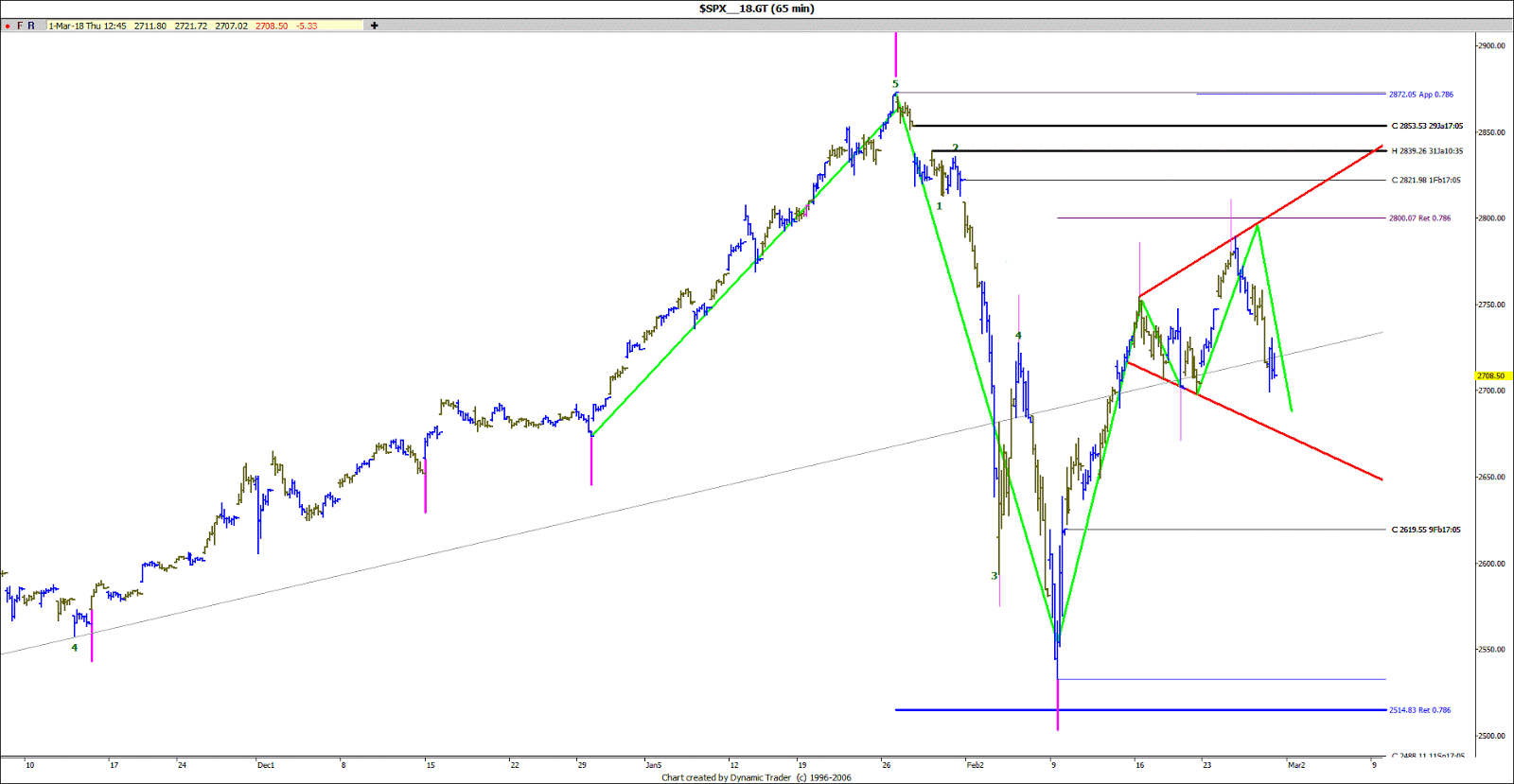
Task: Click the 'H 2839.26 31Ja10:35' level label
Action: 1427,151
